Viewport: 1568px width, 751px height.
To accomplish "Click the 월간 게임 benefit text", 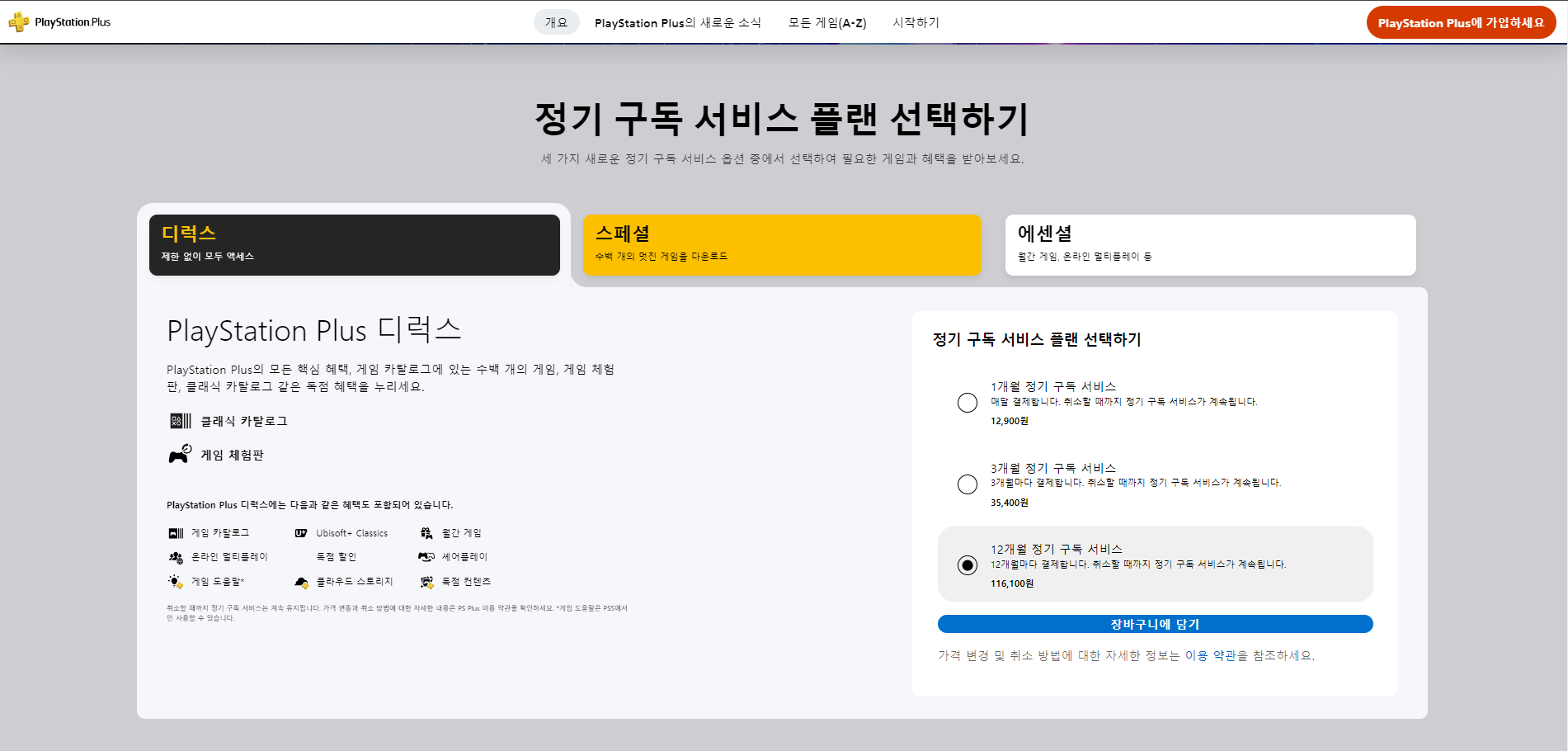I will [x=462, y=533].
